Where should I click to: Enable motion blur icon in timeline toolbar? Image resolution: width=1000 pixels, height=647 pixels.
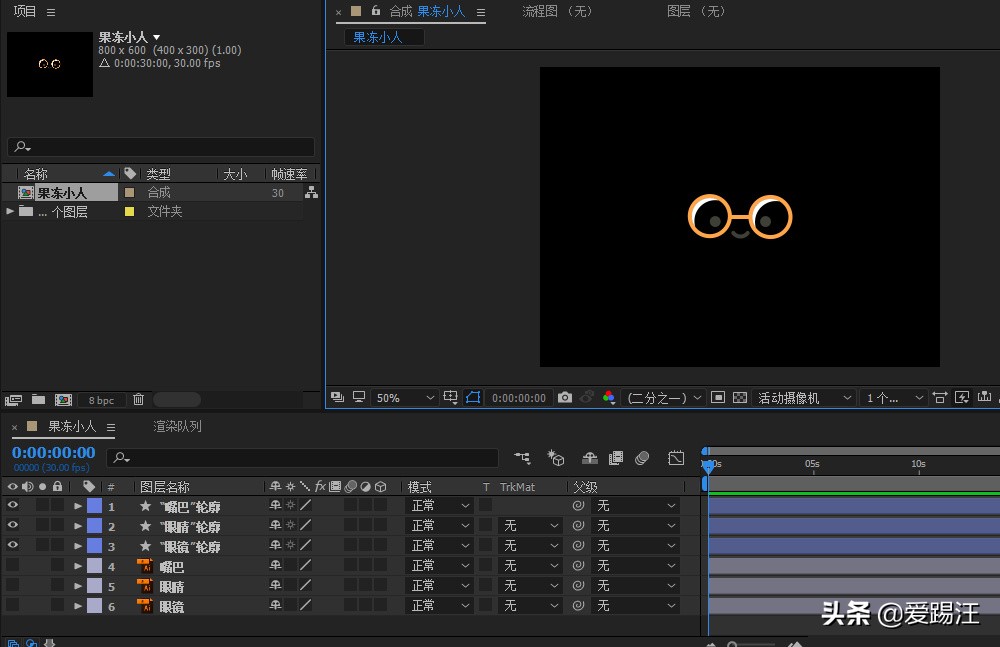(x=642, y=458)
